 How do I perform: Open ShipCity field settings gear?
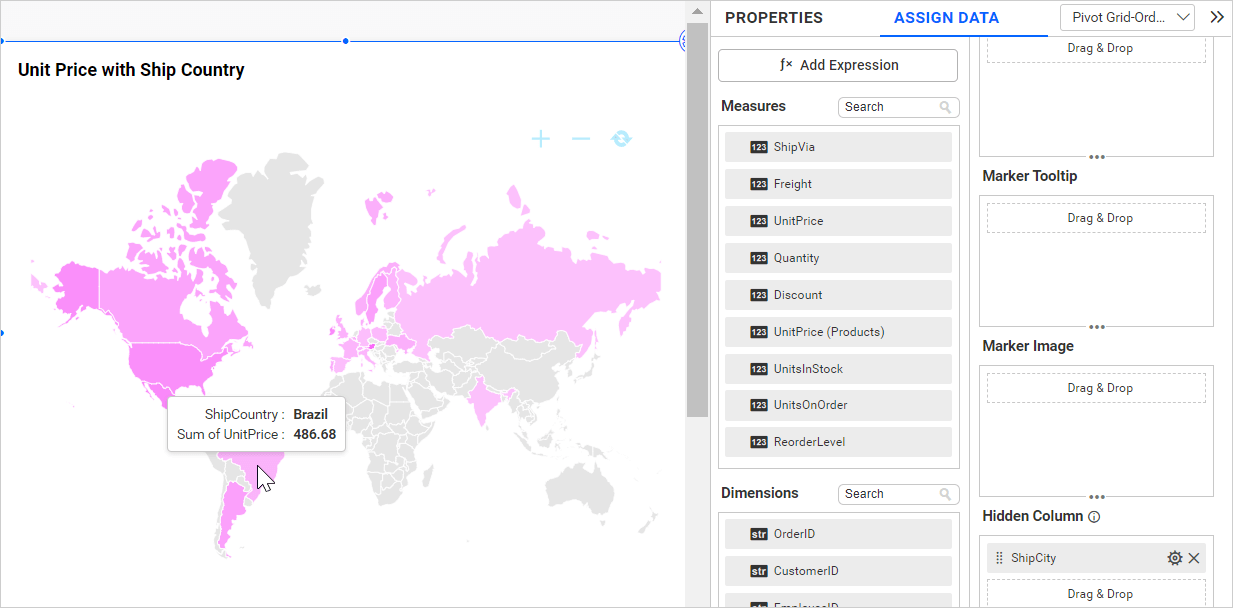(x=1174, y=558)
